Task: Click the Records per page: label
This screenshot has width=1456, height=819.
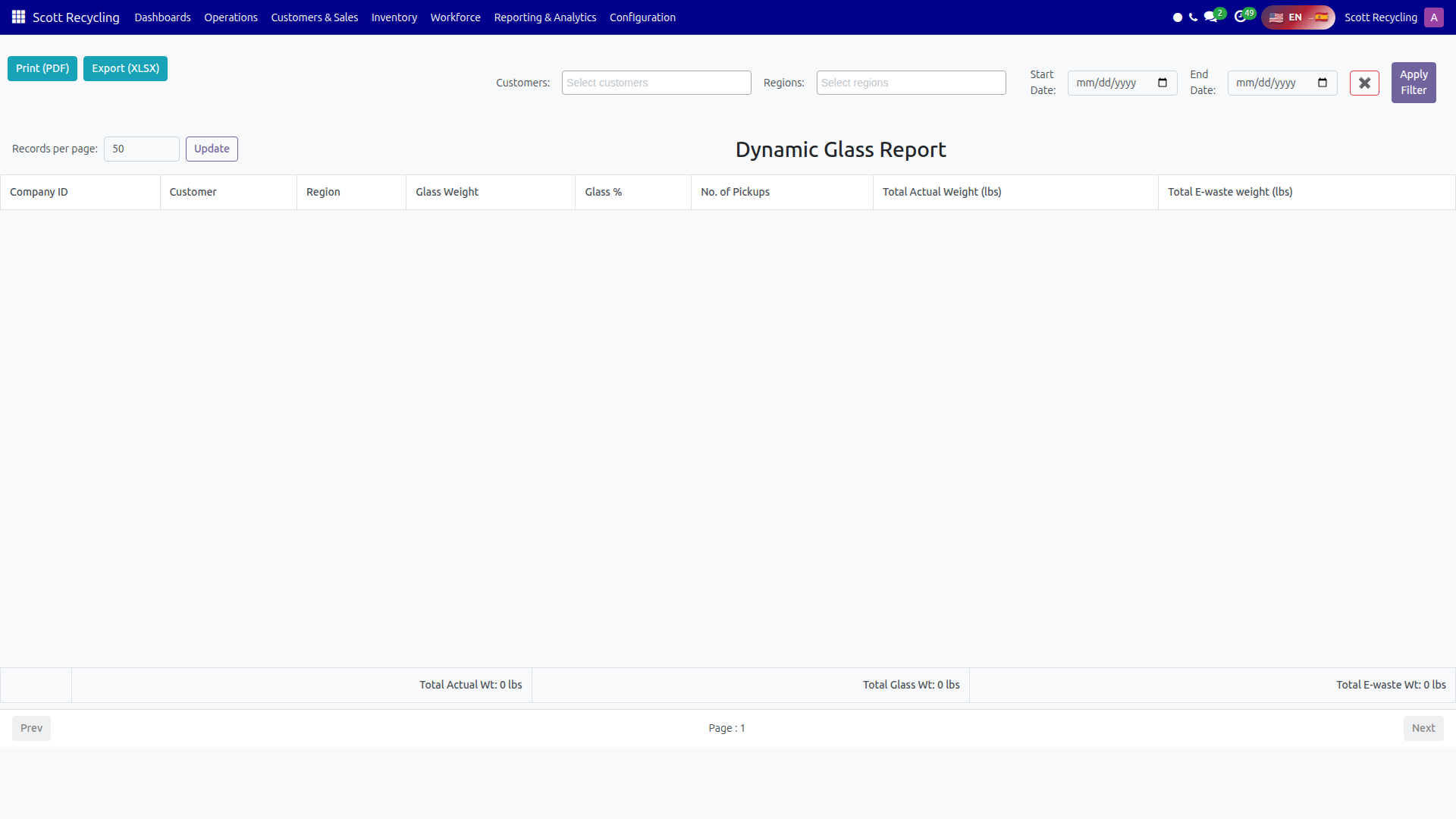Action: point(55,149)
